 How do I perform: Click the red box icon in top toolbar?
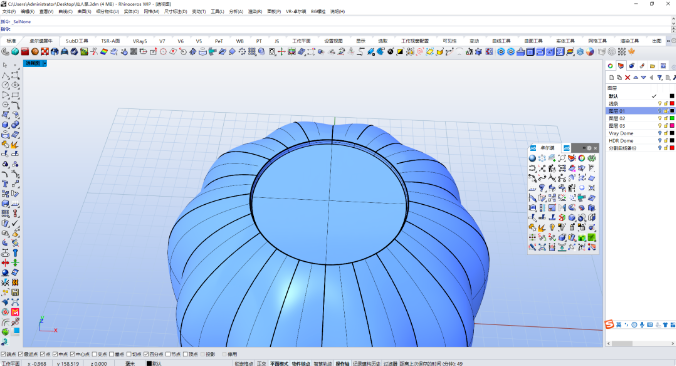coord(25,52)
